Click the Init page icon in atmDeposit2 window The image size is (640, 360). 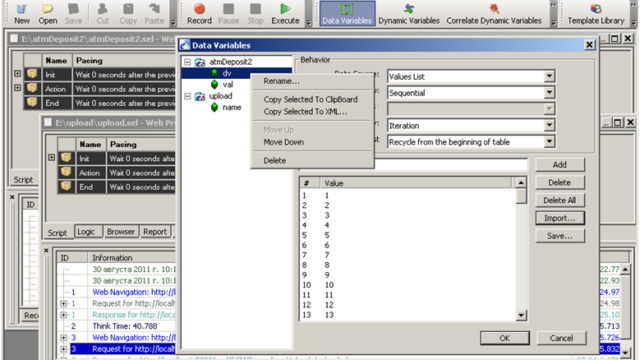click(32, 74)
